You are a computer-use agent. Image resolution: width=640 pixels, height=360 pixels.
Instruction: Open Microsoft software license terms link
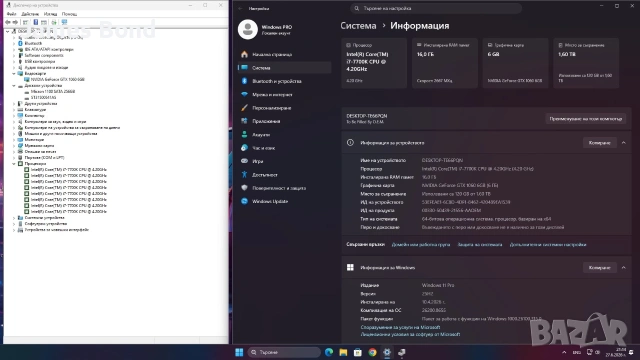[x=410, y=334]
